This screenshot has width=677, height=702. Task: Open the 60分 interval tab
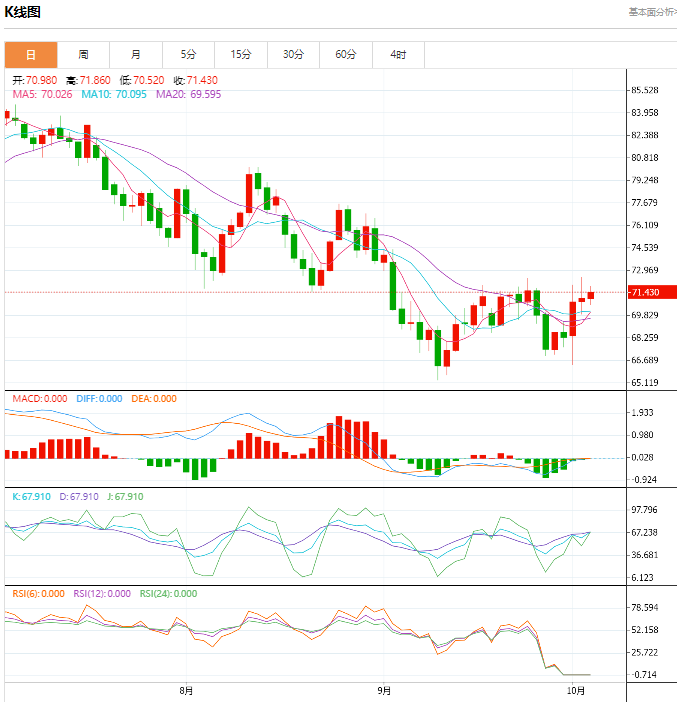pos(346,55)
